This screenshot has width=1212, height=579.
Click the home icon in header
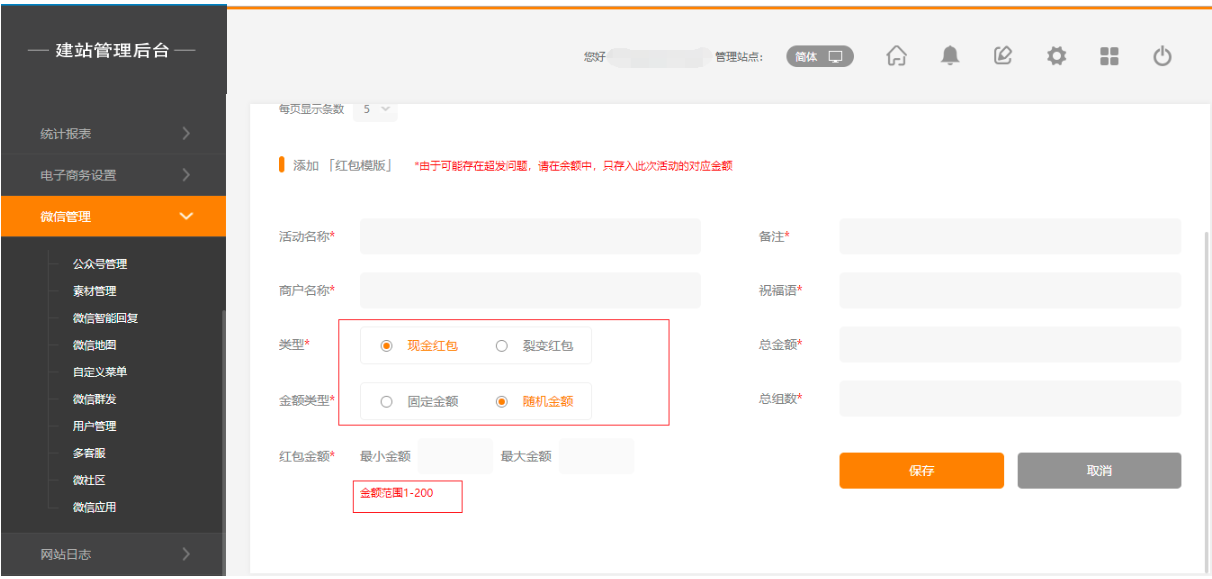coord(897,57)
